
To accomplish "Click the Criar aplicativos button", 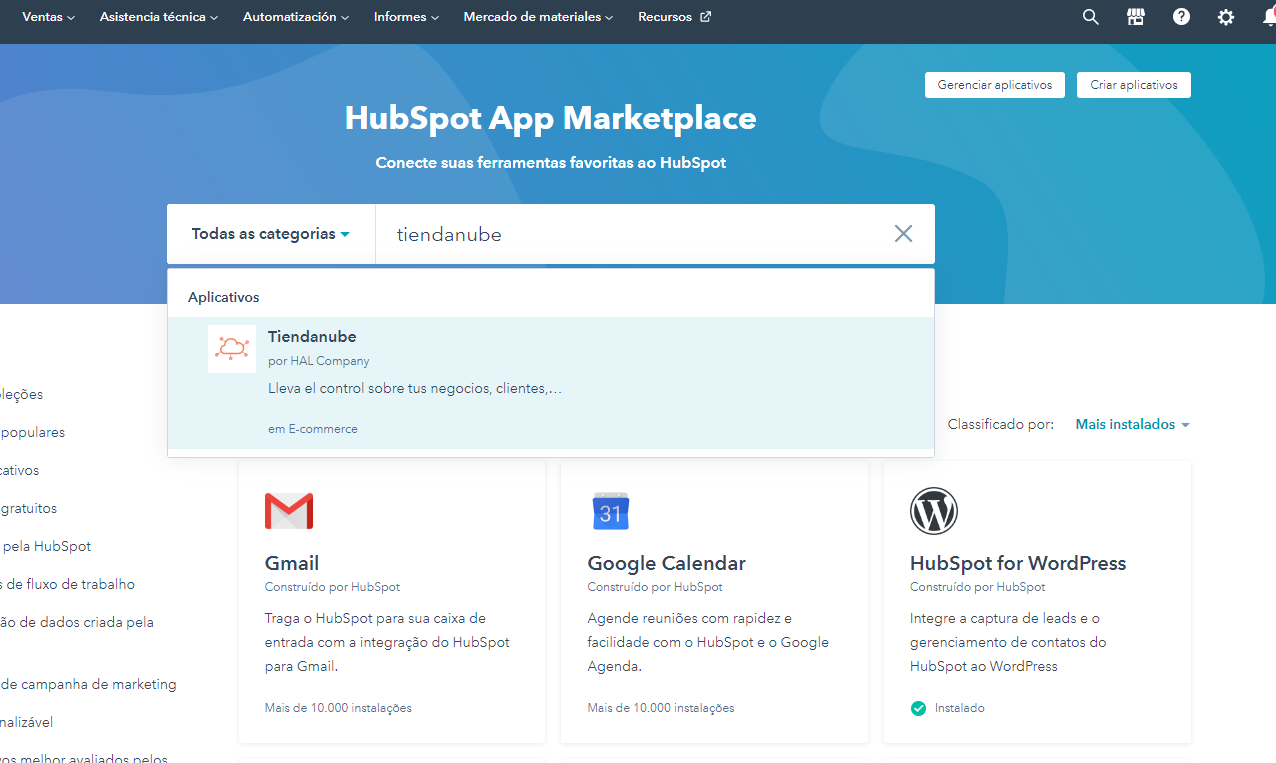I will [x=1134, y=85].
